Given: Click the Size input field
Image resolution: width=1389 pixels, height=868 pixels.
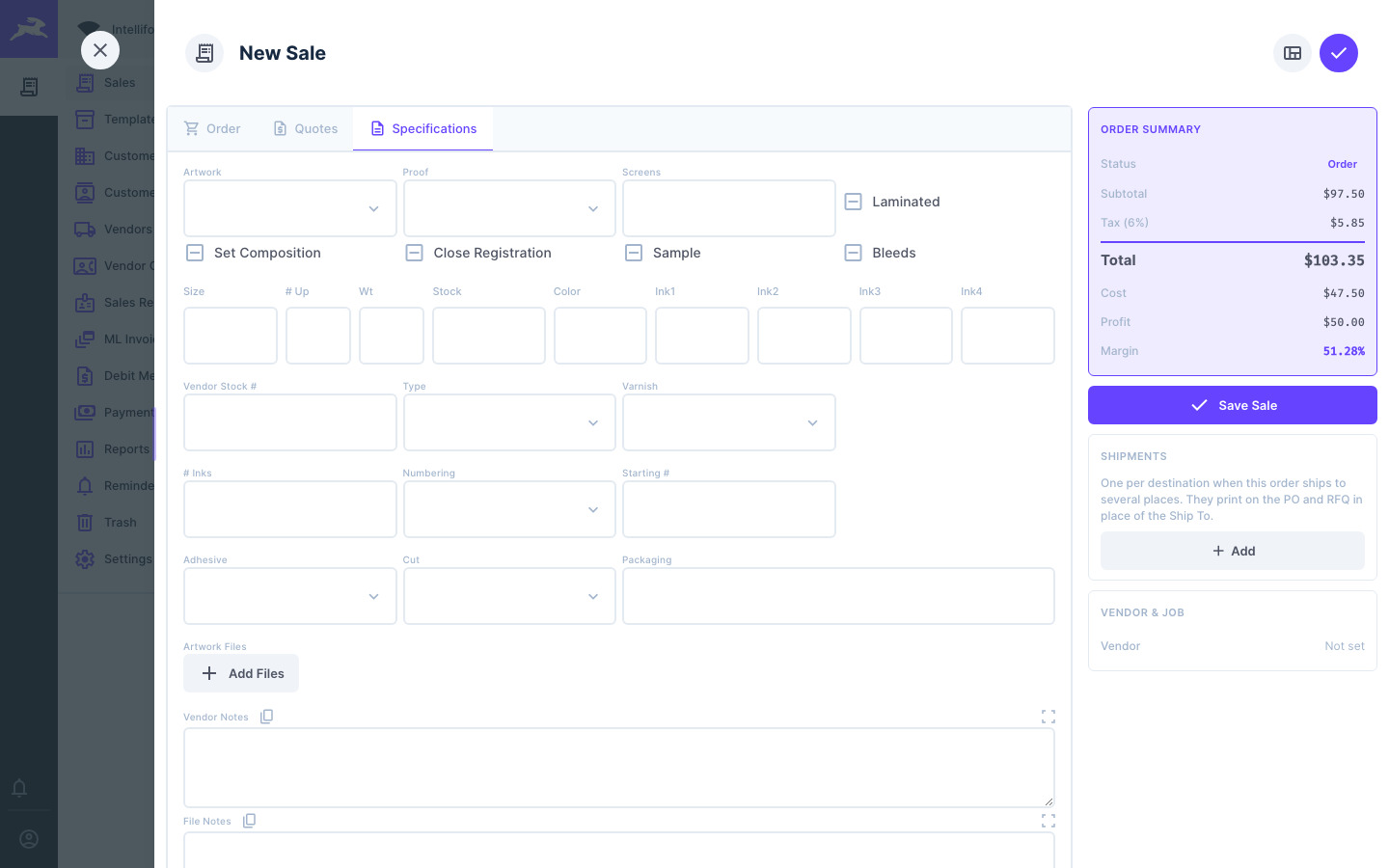Looking at the screenshot, I should [x=231, y=336].
